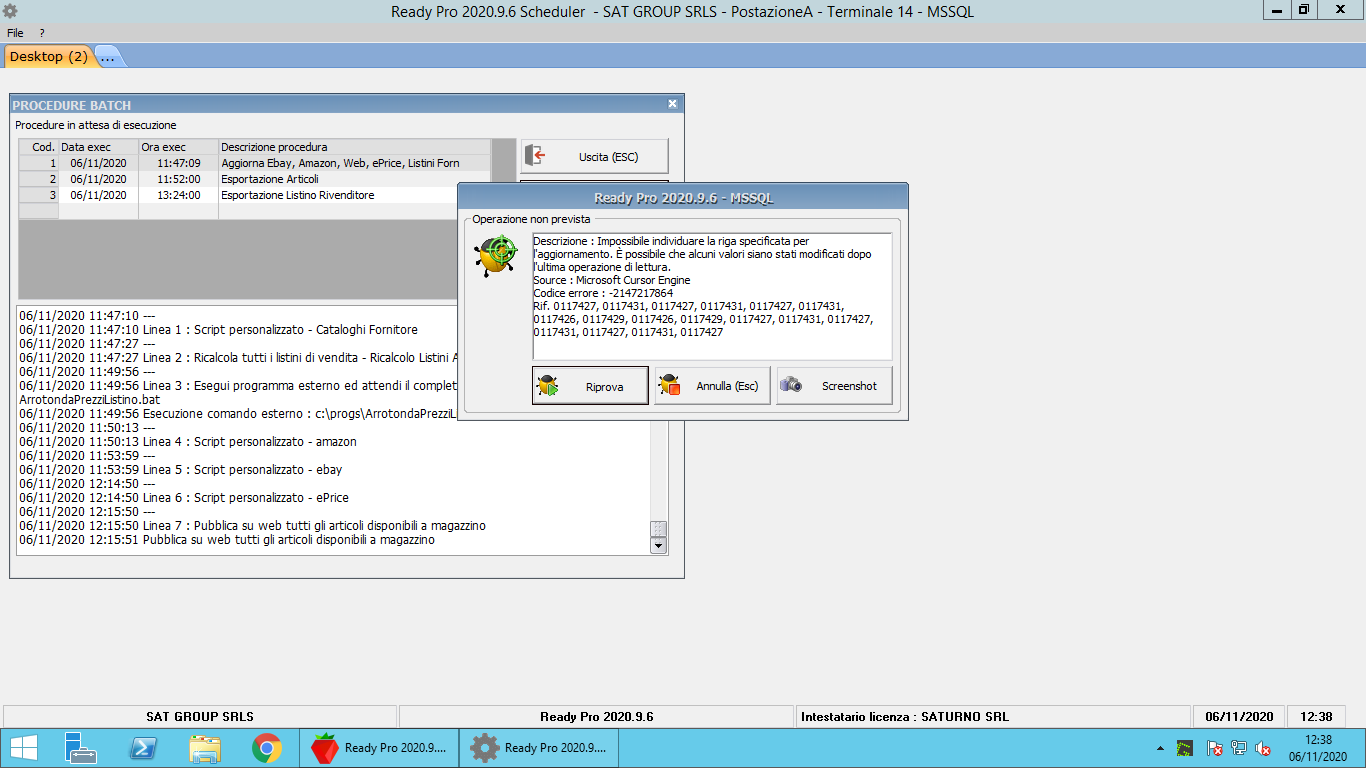Open Action Center flag tray icon
Screen dimensions: 1366x768
[1215, 748]
